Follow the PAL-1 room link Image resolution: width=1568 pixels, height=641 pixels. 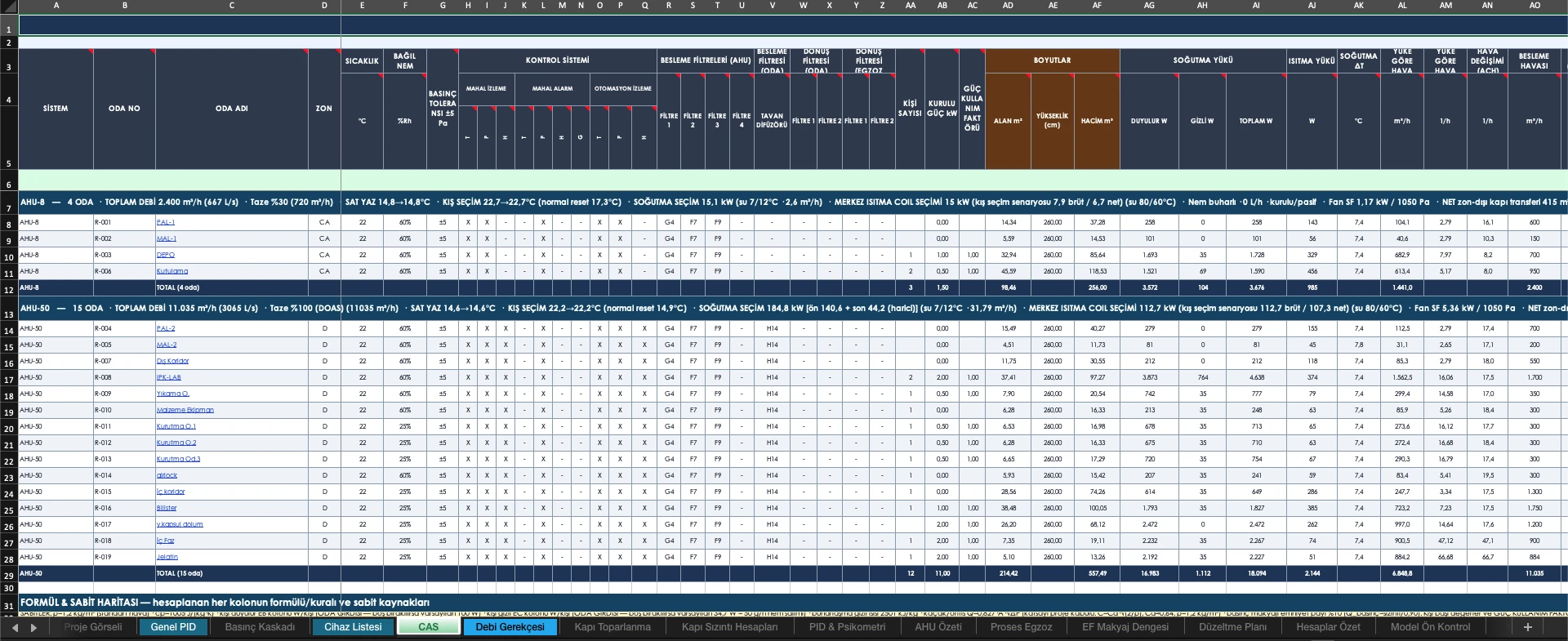[166, 222]
